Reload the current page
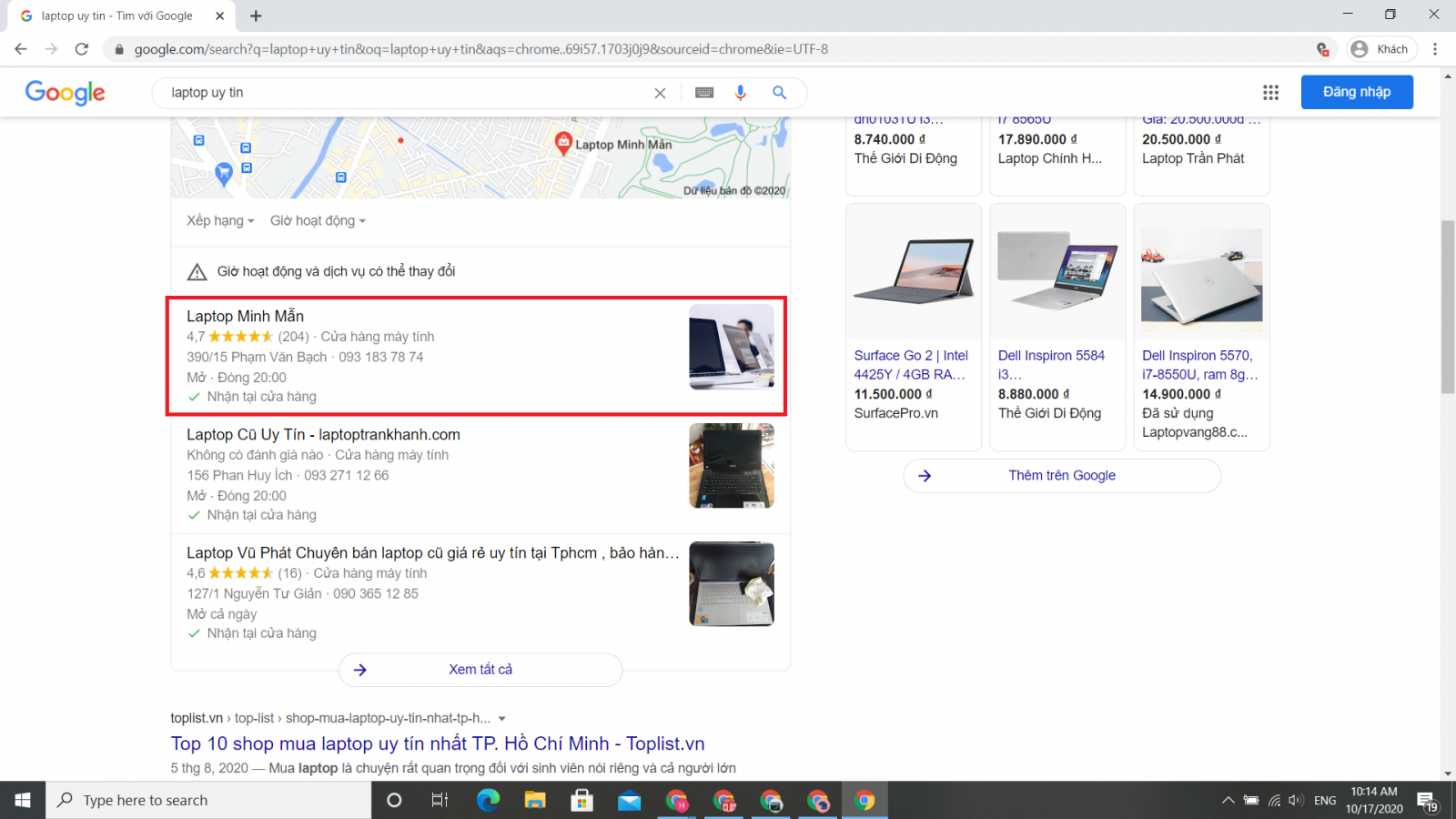Image resolution: width=1456 pixels, height=819 pixels. [x=82, y=49]
